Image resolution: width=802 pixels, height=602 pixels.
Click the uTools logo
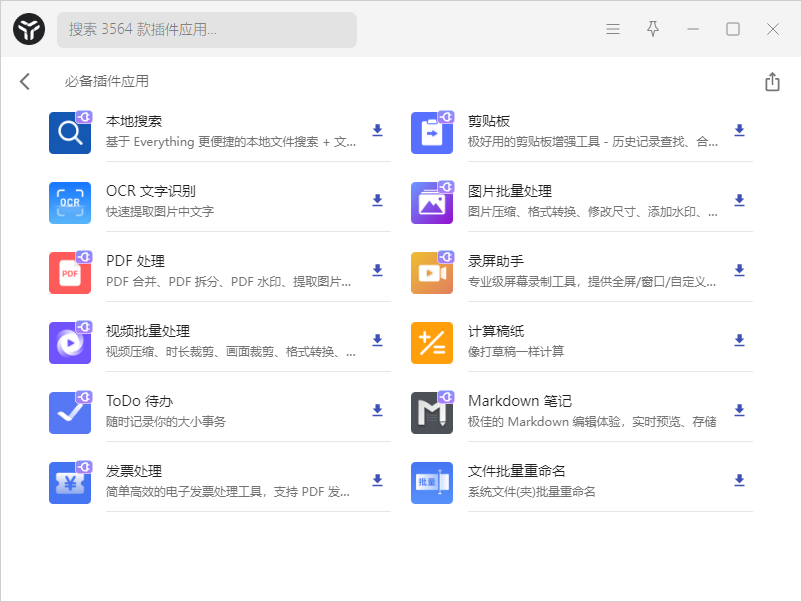point(28,29)
